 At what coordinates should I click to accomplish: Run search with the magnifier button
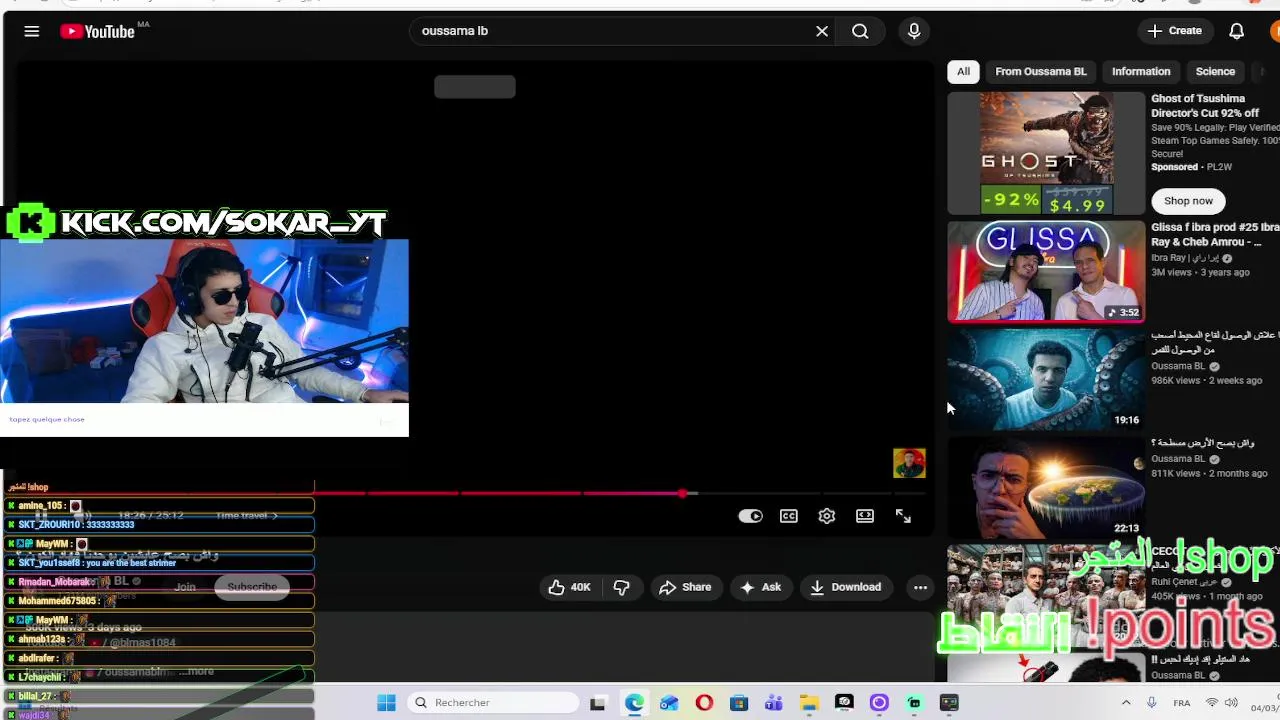(x=860, y=31)
